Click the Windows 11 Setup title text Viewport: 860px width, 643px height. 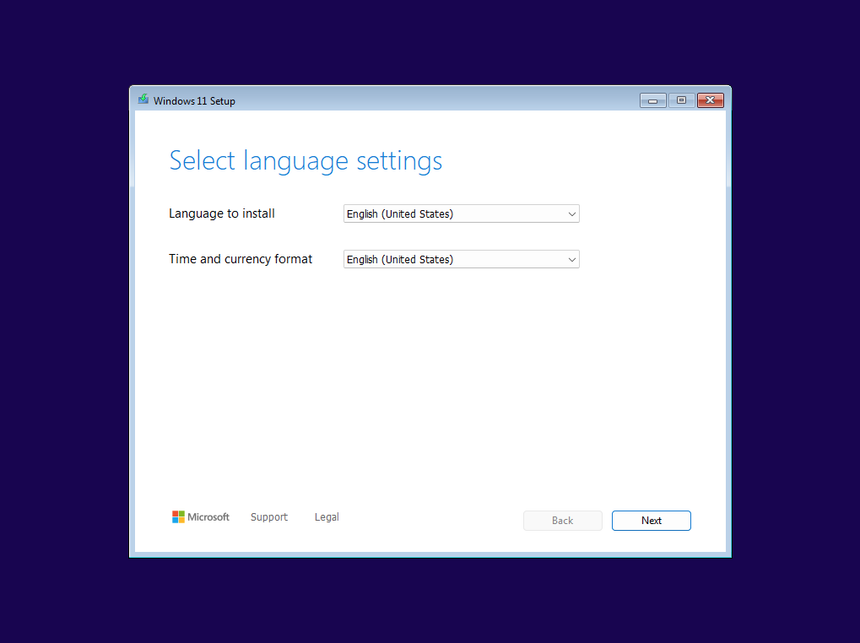click(194, 101)
